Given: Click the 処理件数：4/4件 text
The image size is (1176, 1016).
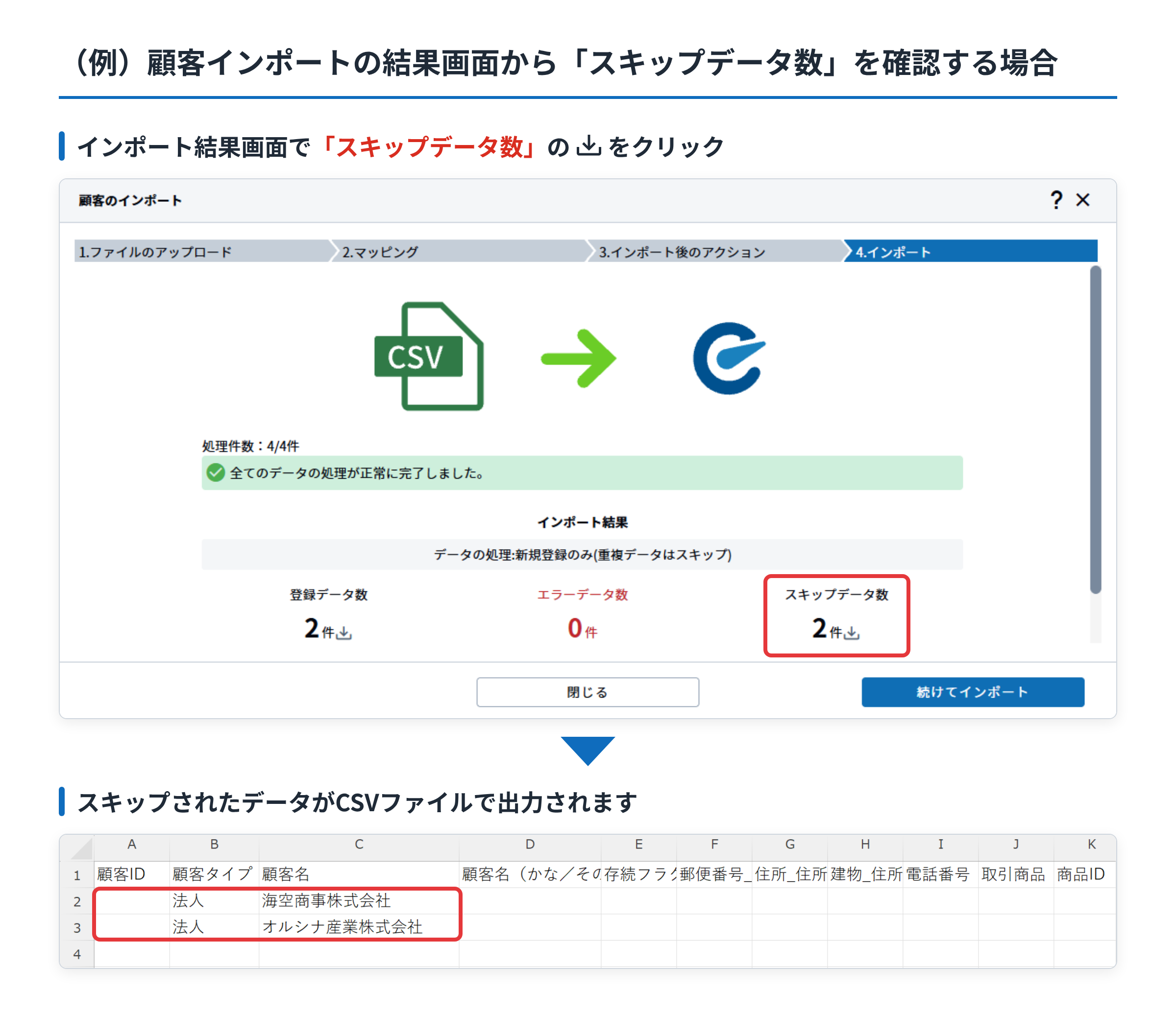Looking at the screenshot, I should click(x=250, y=446).
